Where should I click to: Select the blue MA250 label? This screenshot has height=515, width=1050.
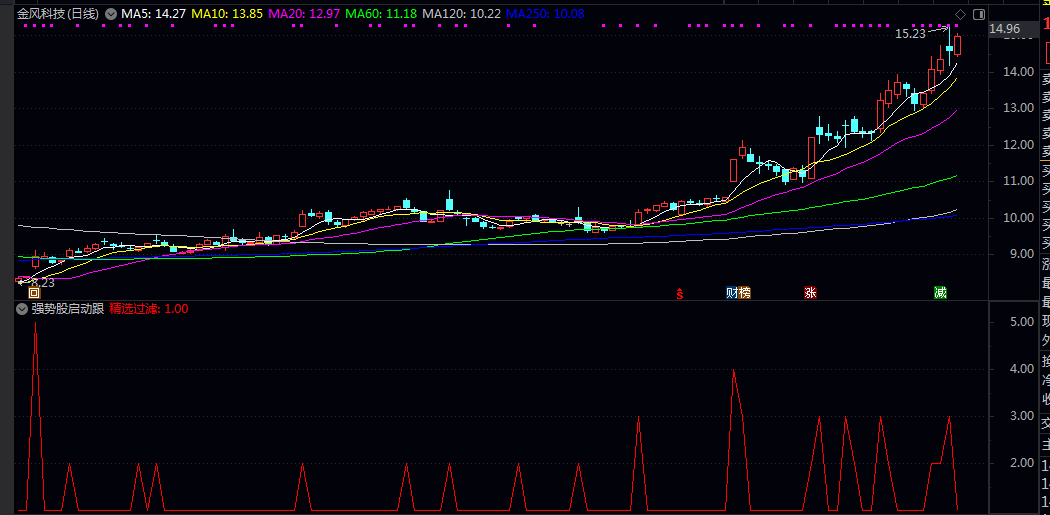pyautogui.click(x=545, y=14)
